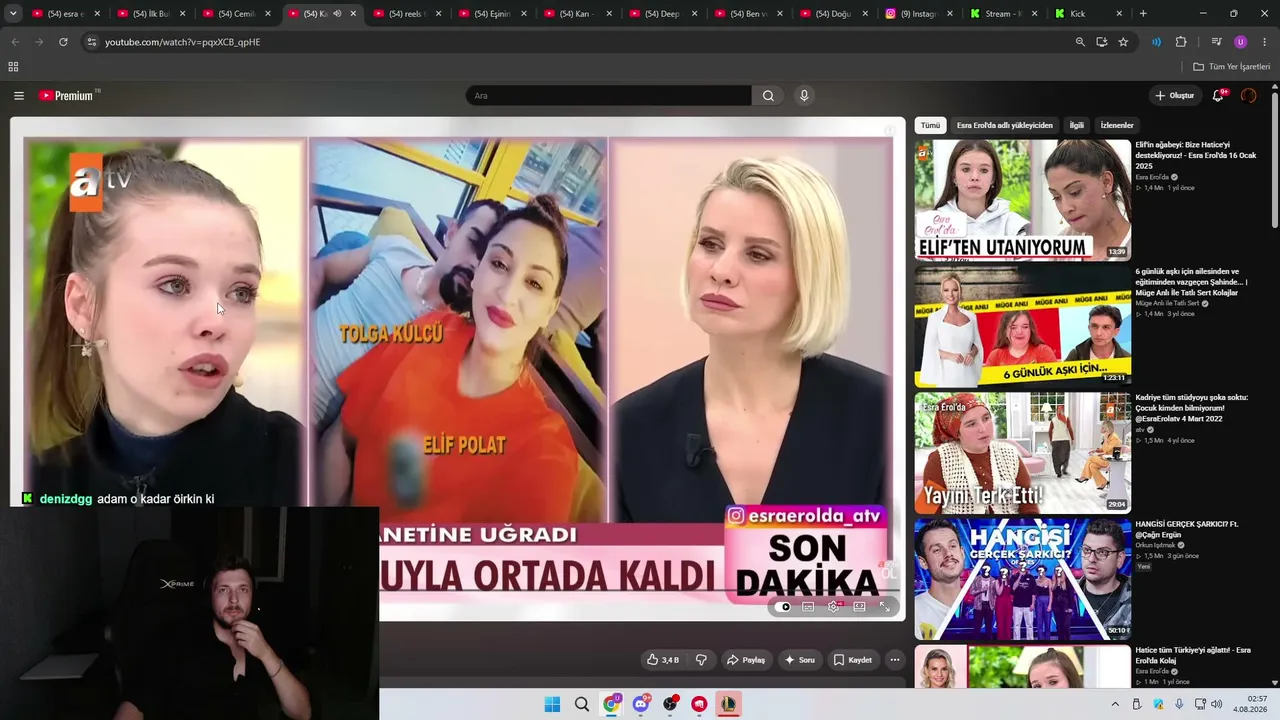1280x720 pixels.
Task: Dislike the video with thumbs down
Action: pyautogui.click(x=701, y=660)
